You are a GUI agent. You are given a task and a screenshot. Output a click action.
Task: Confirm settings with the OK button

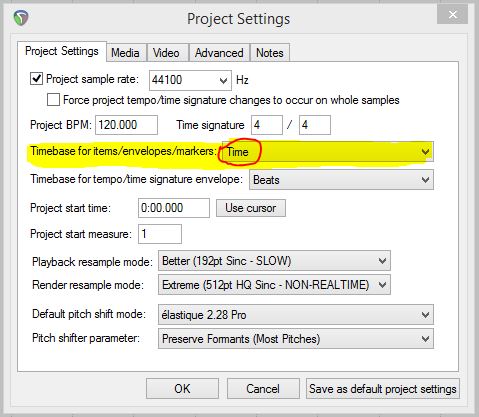[x=182, y=389]
